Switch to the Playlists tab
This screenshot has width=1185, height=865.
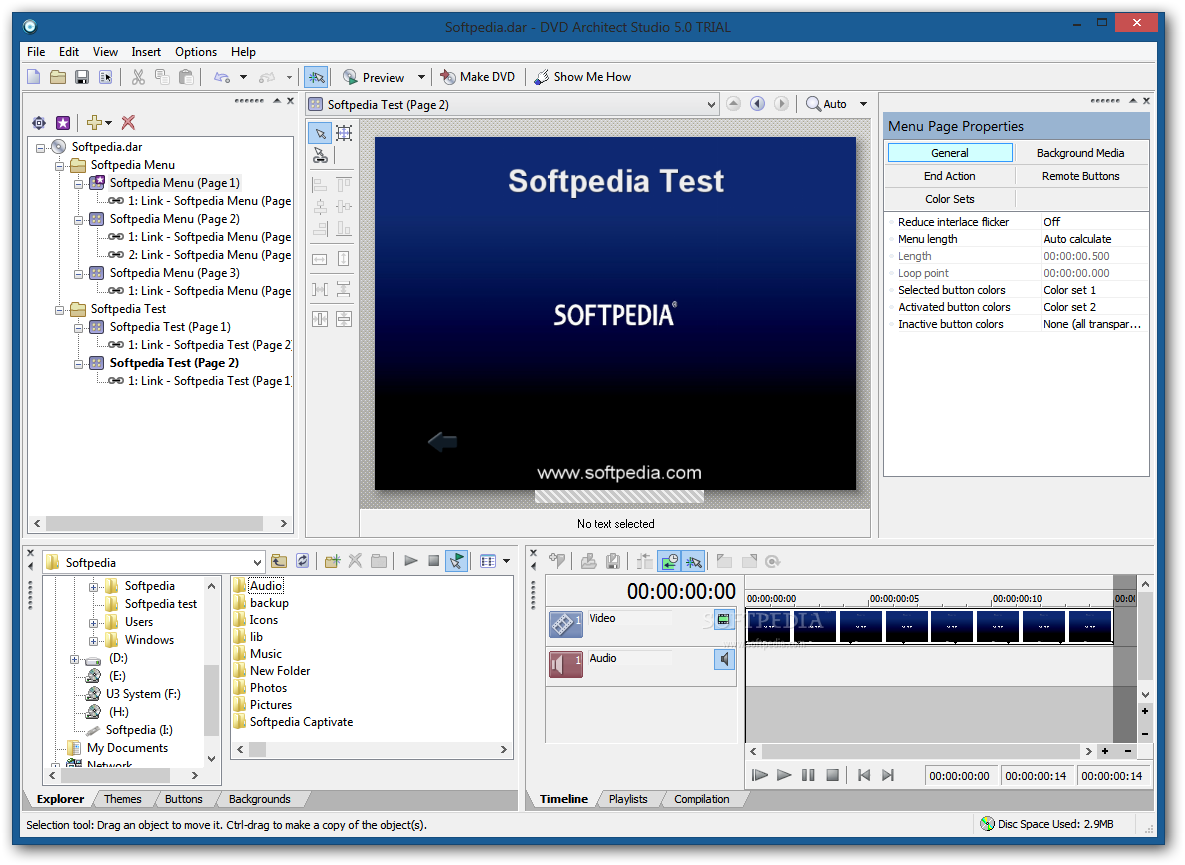point(628,799)
